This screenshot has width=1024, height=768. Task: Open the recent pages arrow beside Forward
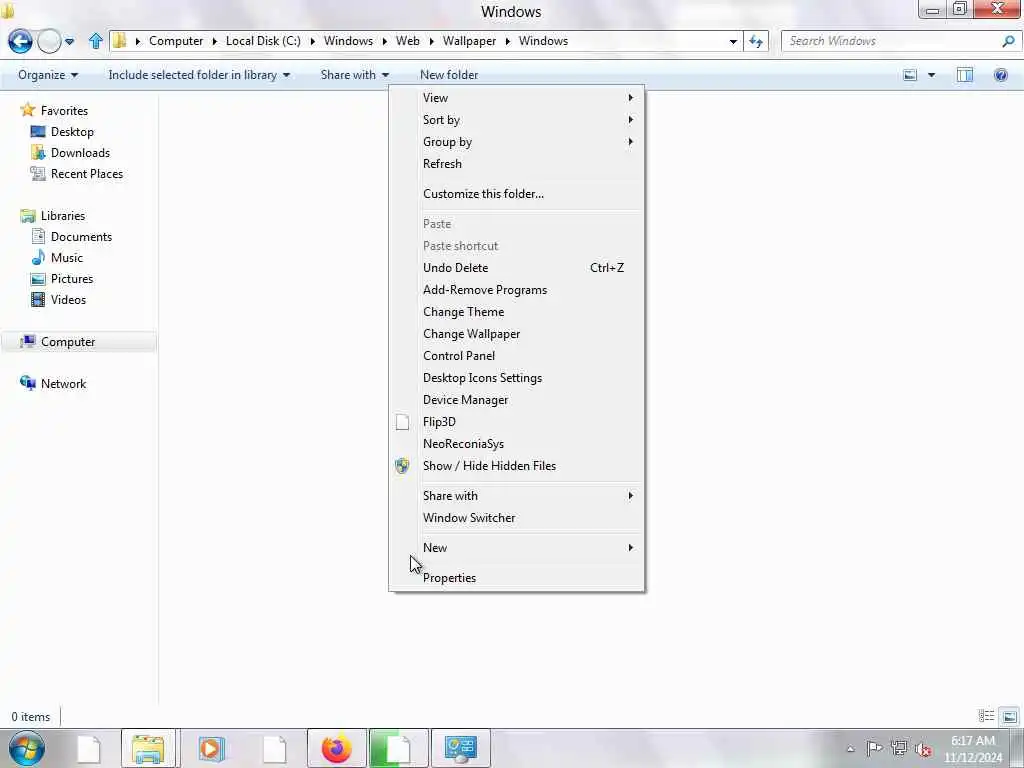click(69, 41)
